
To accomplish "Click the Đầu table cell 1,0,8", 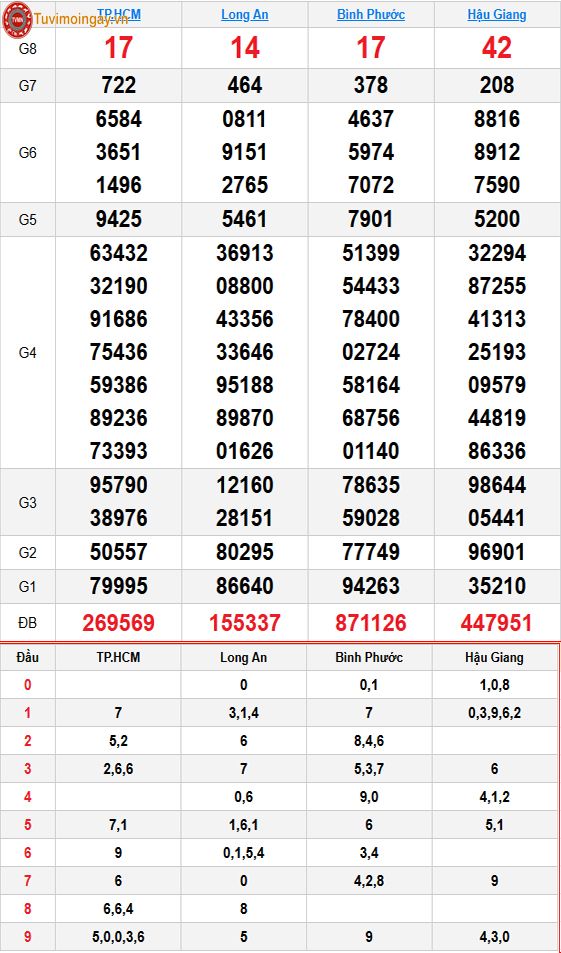I will [x=494, y=686].
